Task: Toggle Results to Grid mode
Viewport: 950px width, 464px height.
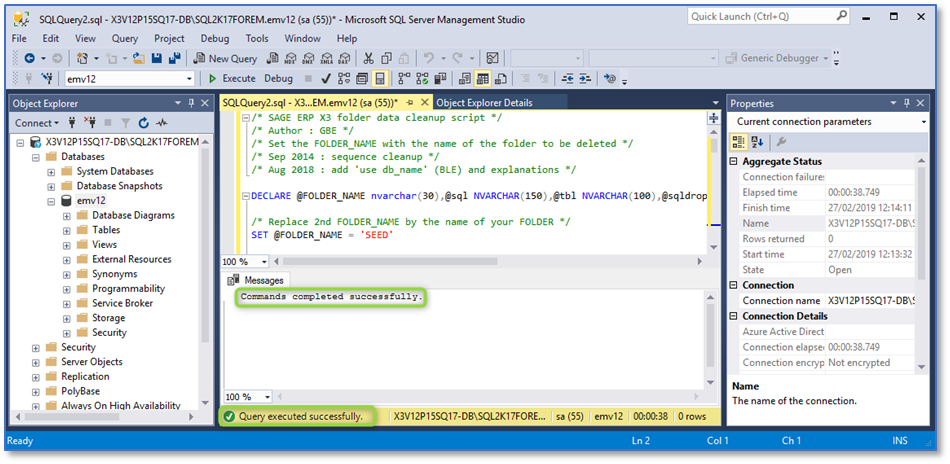Action: pyautogui.click(x=482, y=78)
